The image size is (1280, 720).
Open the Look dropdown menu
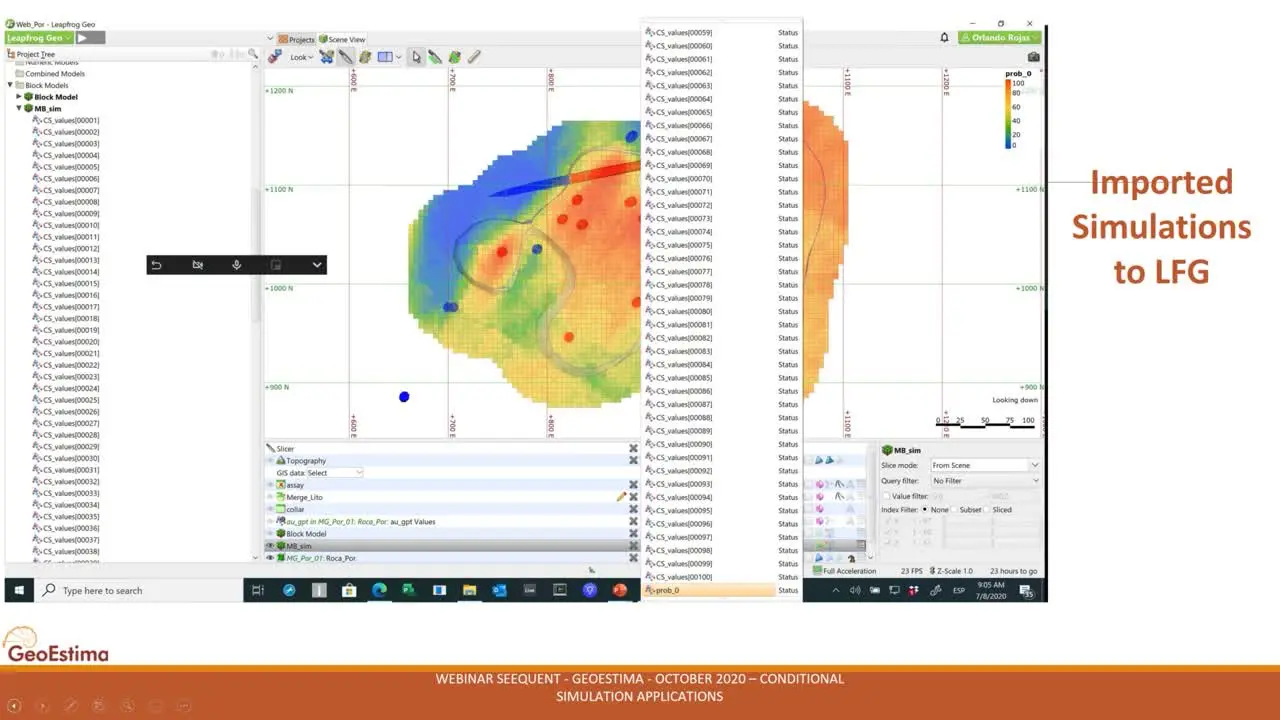(301, 57)
